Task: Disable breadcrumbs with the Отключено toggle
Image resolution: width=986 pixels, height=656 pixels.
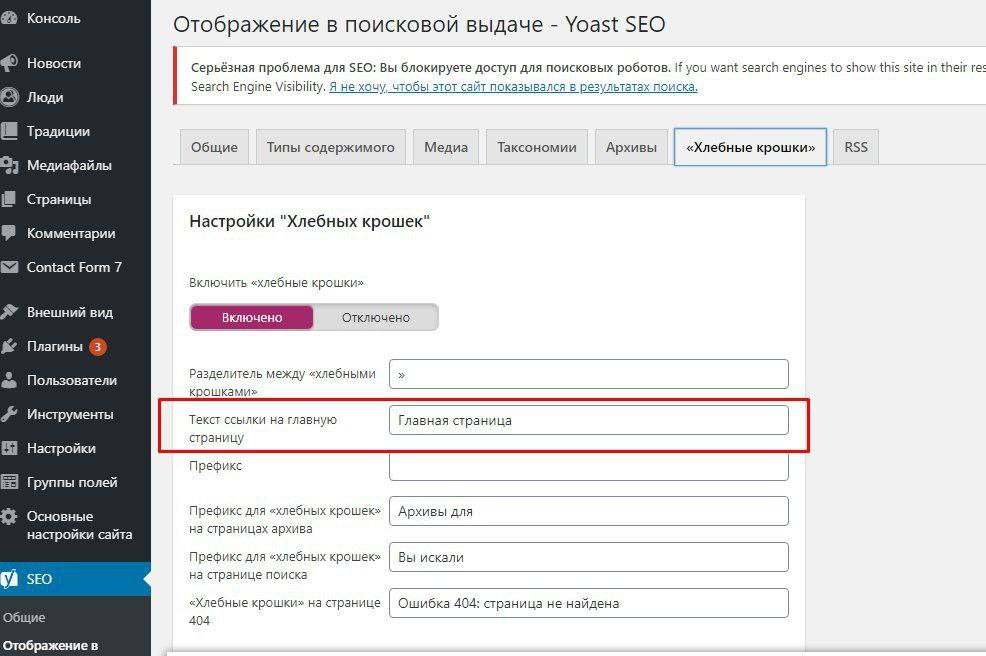Action: click(x=376, y=317)
